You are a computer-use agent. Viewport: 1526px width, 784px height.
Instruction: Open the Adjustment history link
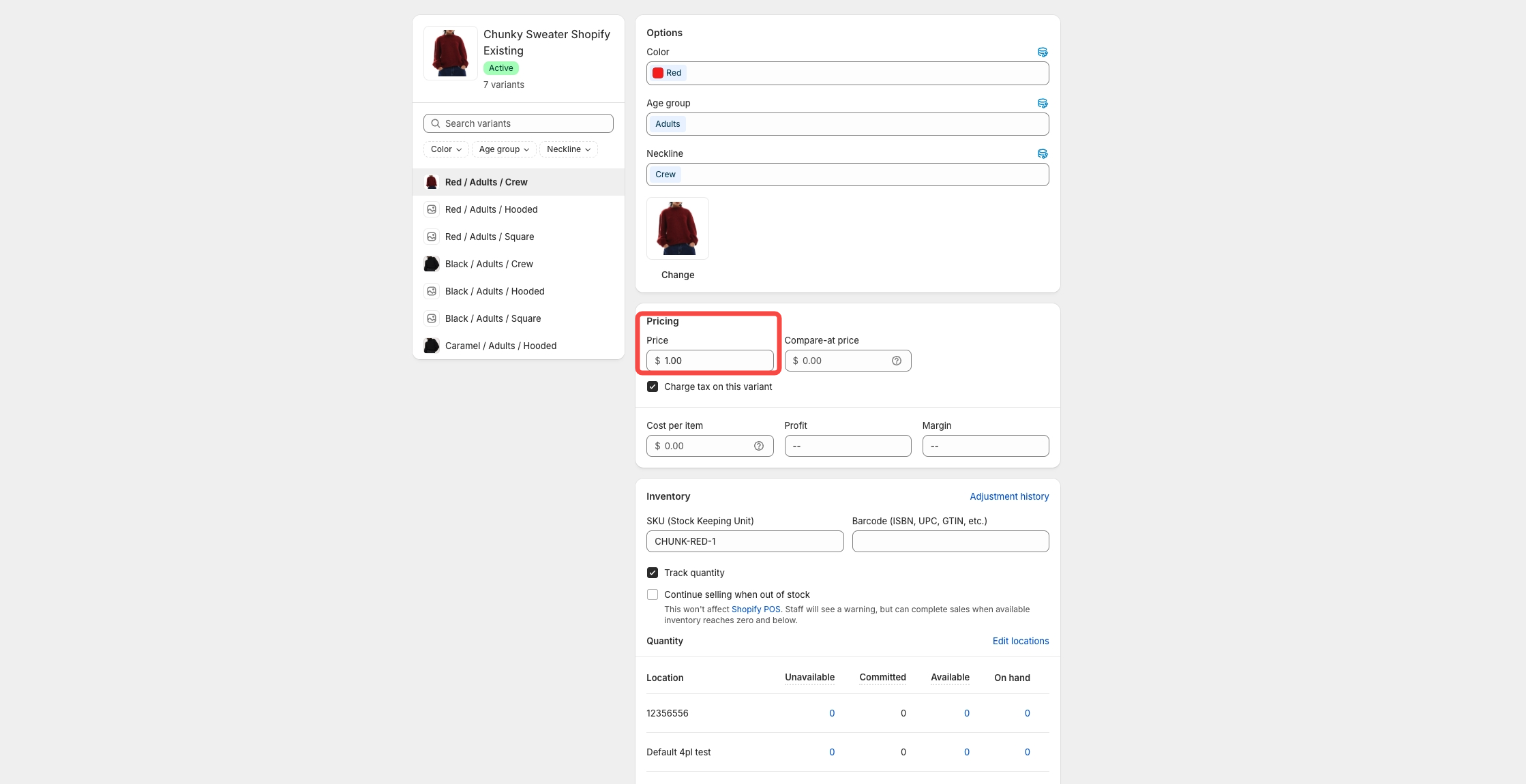pos(1008,496)
